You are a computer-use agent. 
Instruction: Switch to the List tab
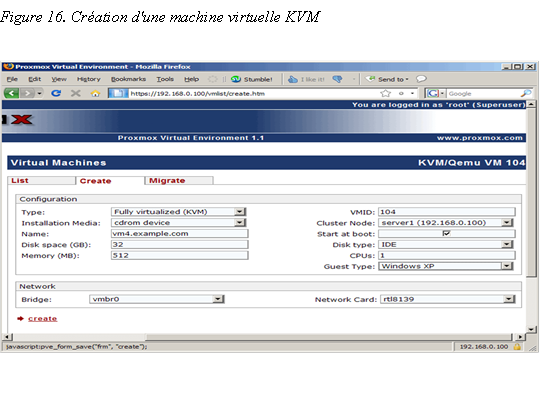[41, 180]
